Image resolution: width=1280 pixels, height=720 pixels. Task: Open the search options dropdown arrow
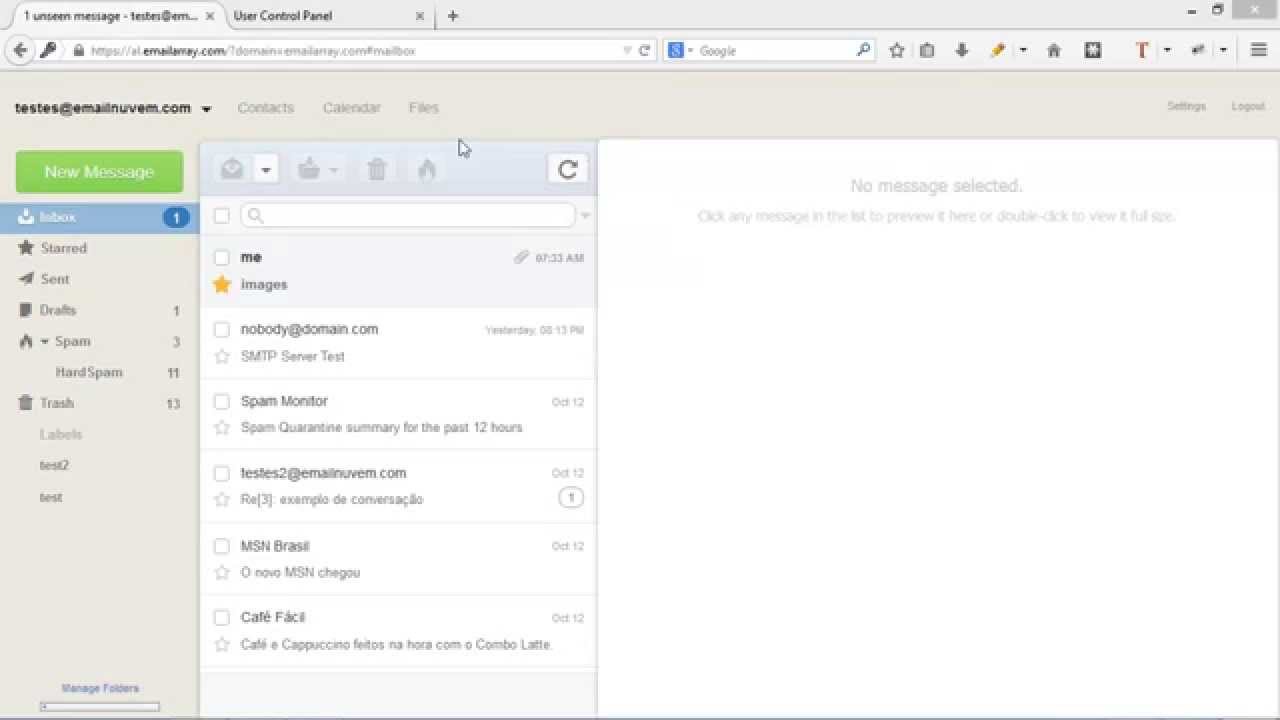585,215
